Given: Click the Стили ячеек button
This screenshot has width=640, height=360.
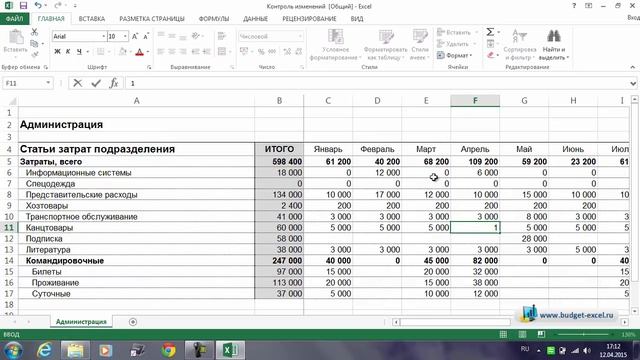Looking at the screenshot, I should pyautogui.click(x=420, y=44).
